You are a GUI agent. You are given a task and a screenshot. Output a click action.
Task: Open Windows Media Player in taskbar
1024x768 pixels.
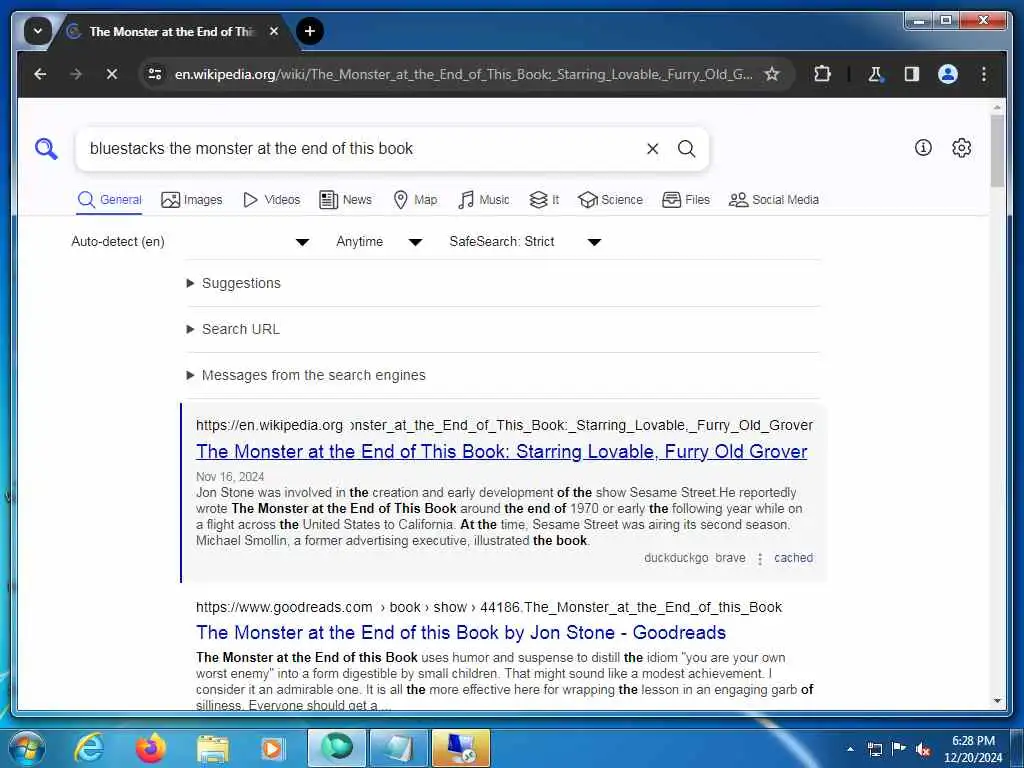273,749
